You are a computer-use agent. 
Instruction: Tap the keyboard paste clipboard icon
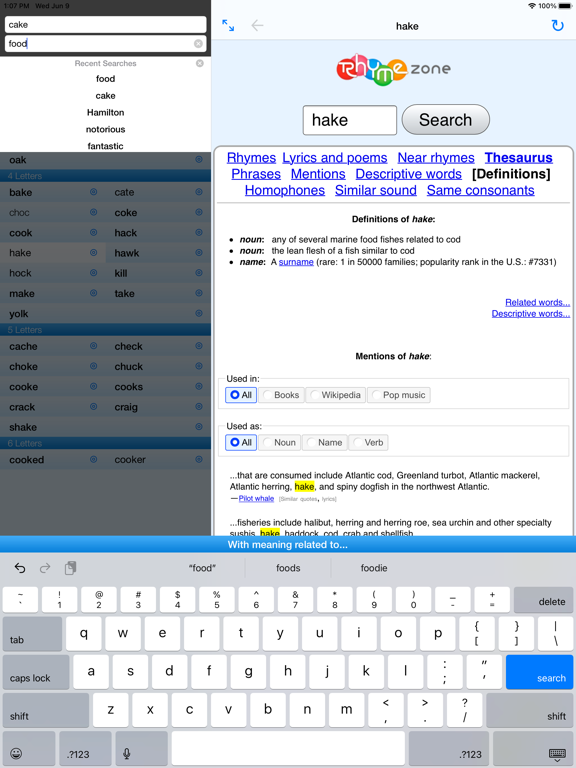click(x=71, y=568)
